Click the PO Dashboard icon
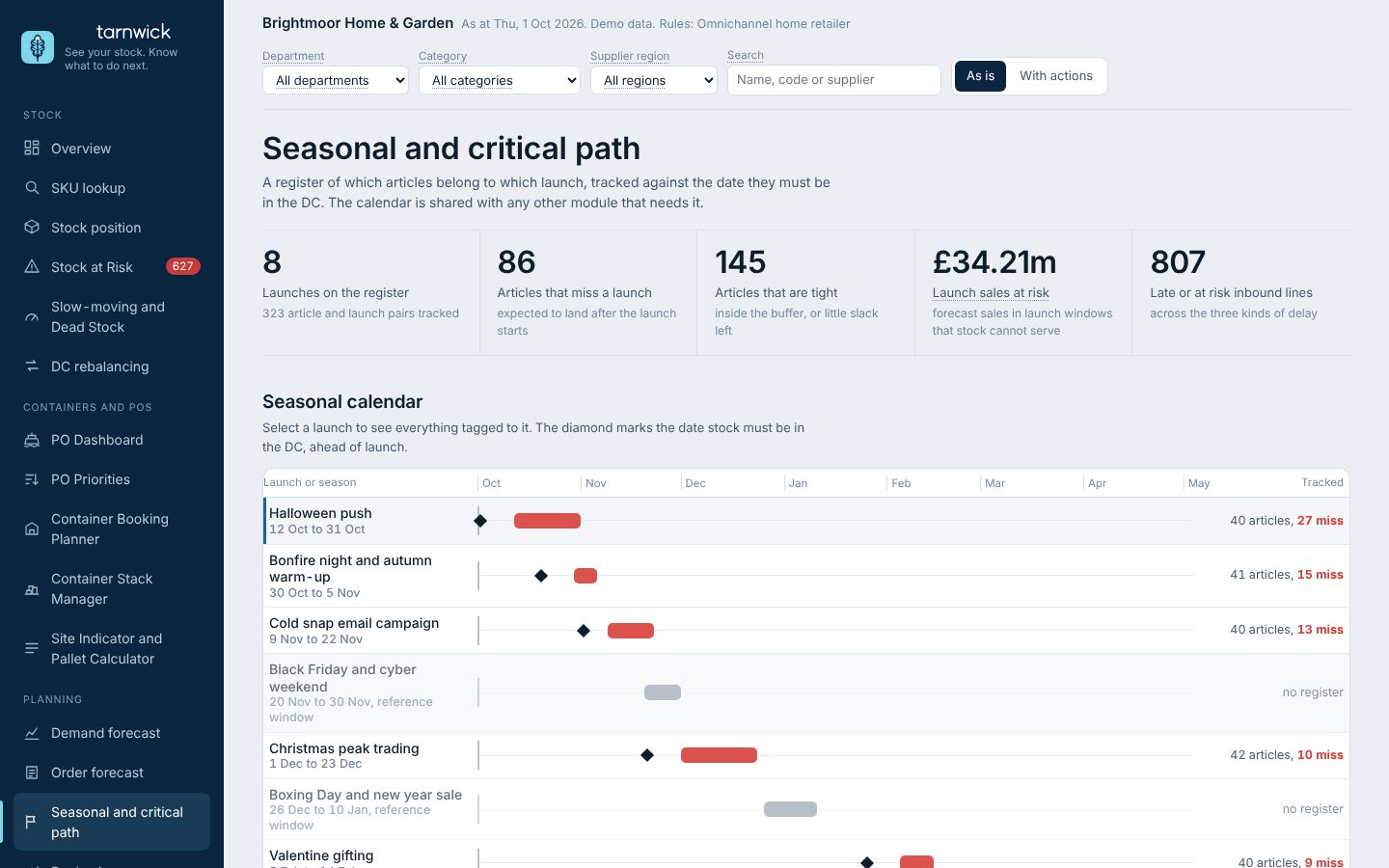The height and width of the screenshot is (868, 1389). click(x=32, y=440)
